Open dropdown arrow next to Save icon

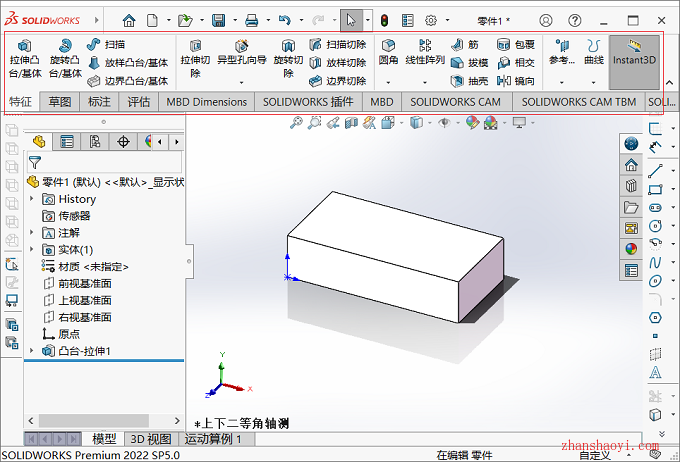235,20
